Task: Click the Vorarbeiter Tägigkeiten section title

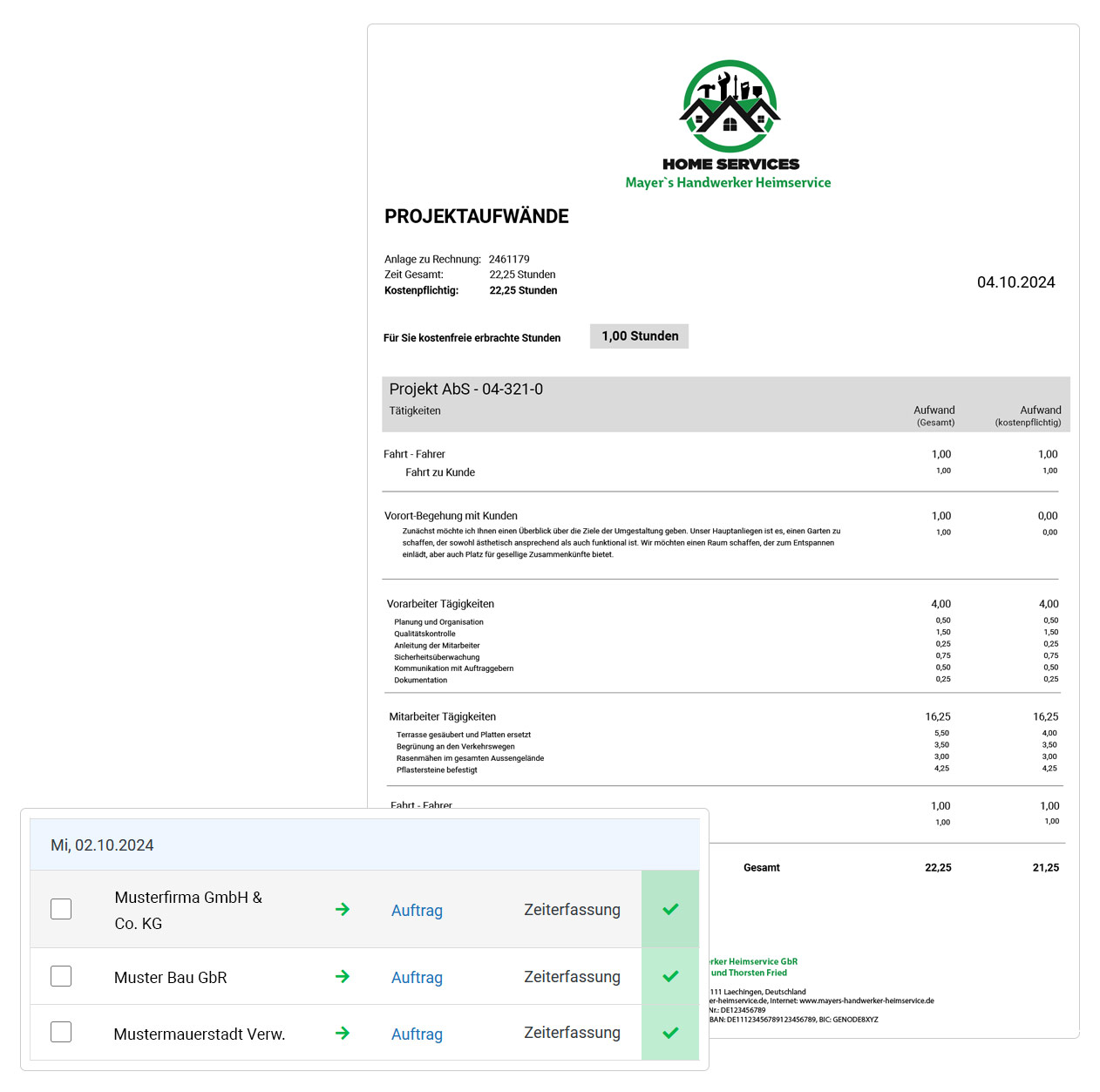Action: [440, 603]
